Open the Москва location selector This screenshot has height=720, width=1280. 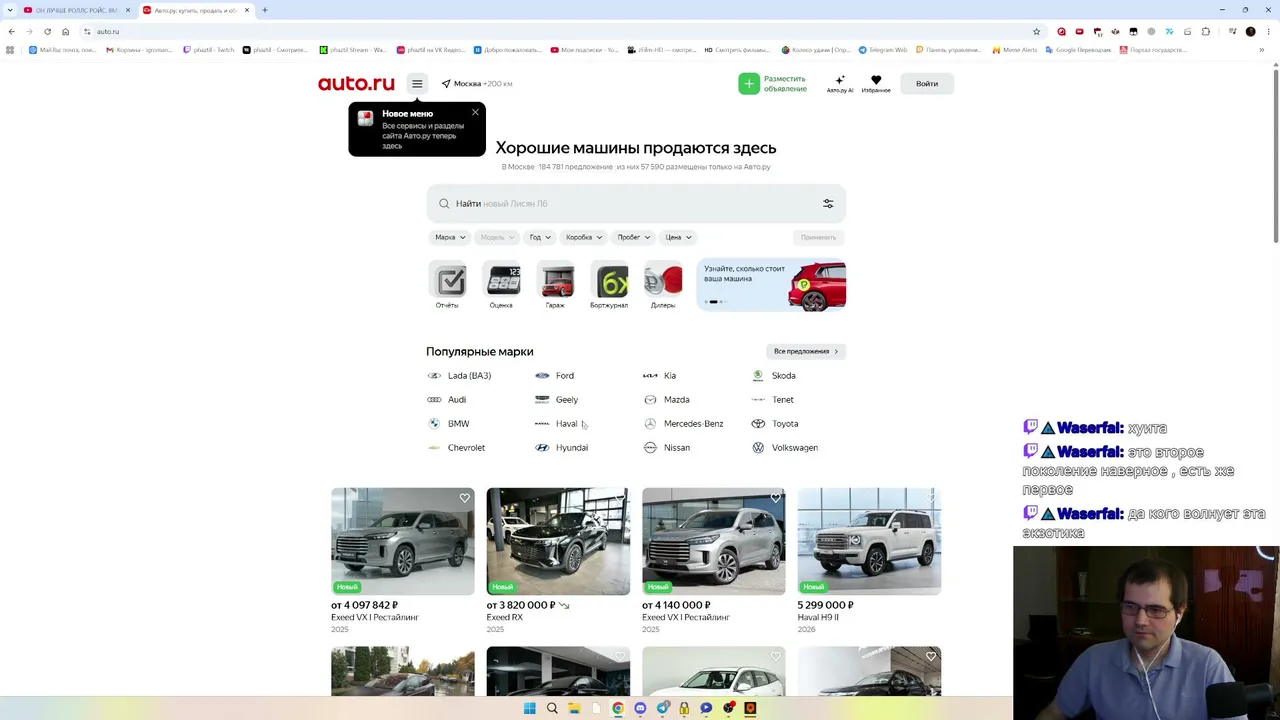click(477, 84)
